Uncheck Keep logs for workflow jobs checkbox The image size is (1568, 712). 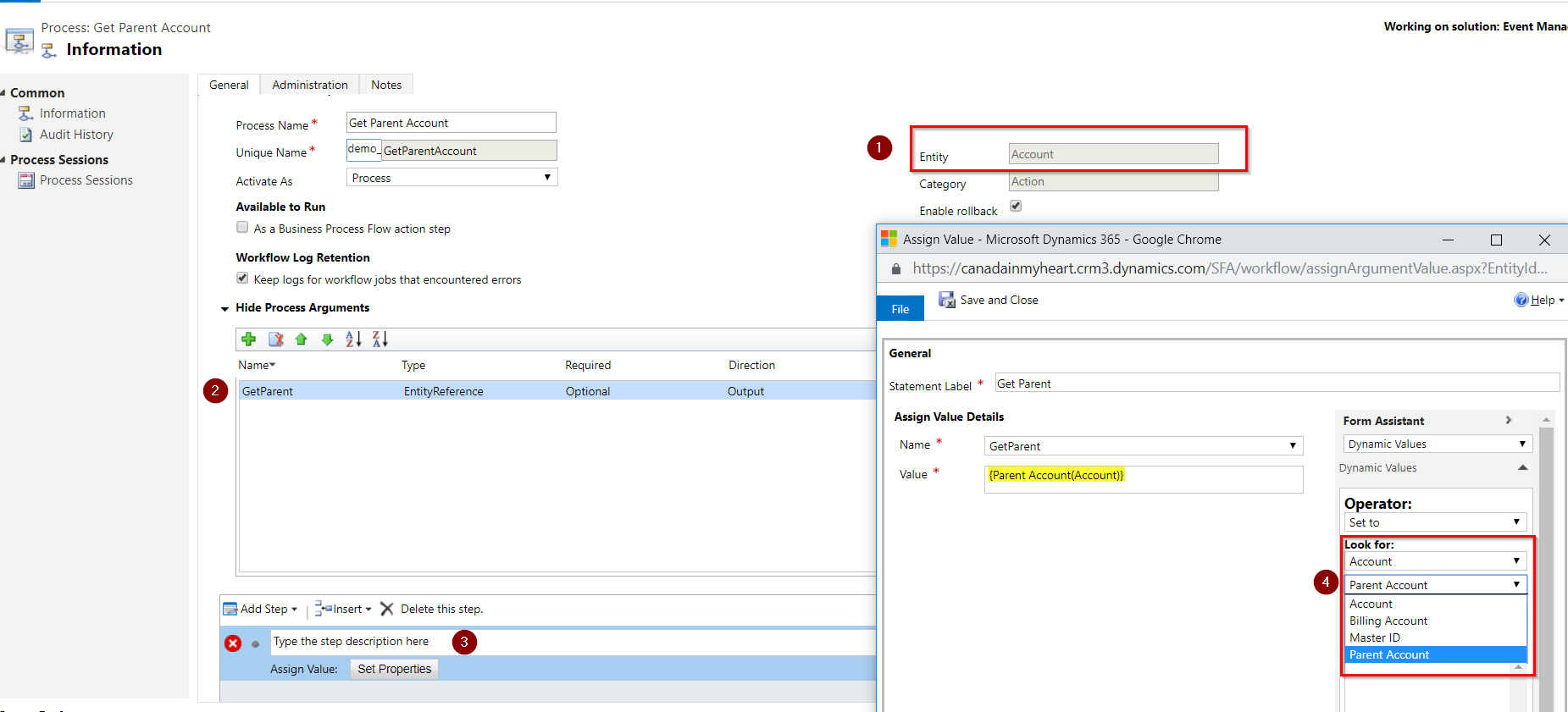click(x=243, y=279)
